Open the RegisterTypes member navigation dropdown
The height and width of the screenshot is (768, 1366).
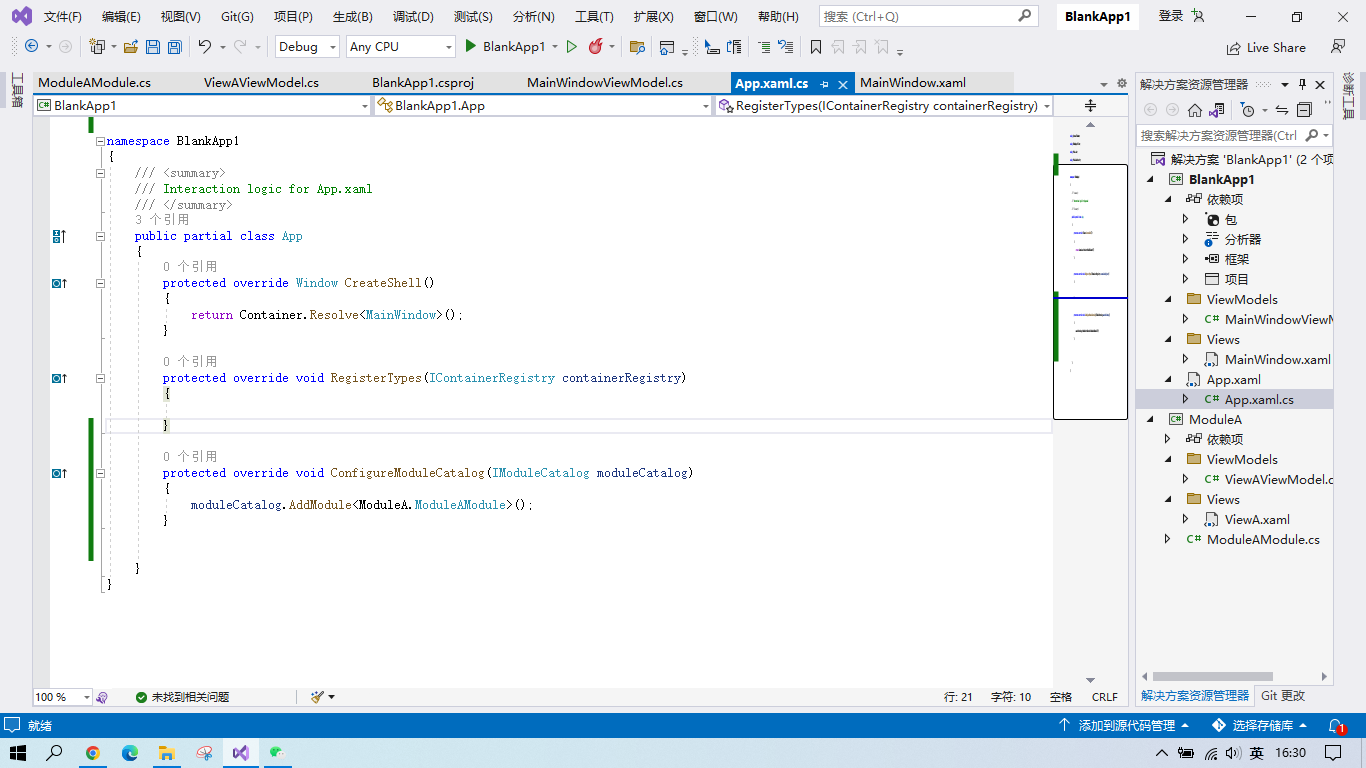[884, 105]
